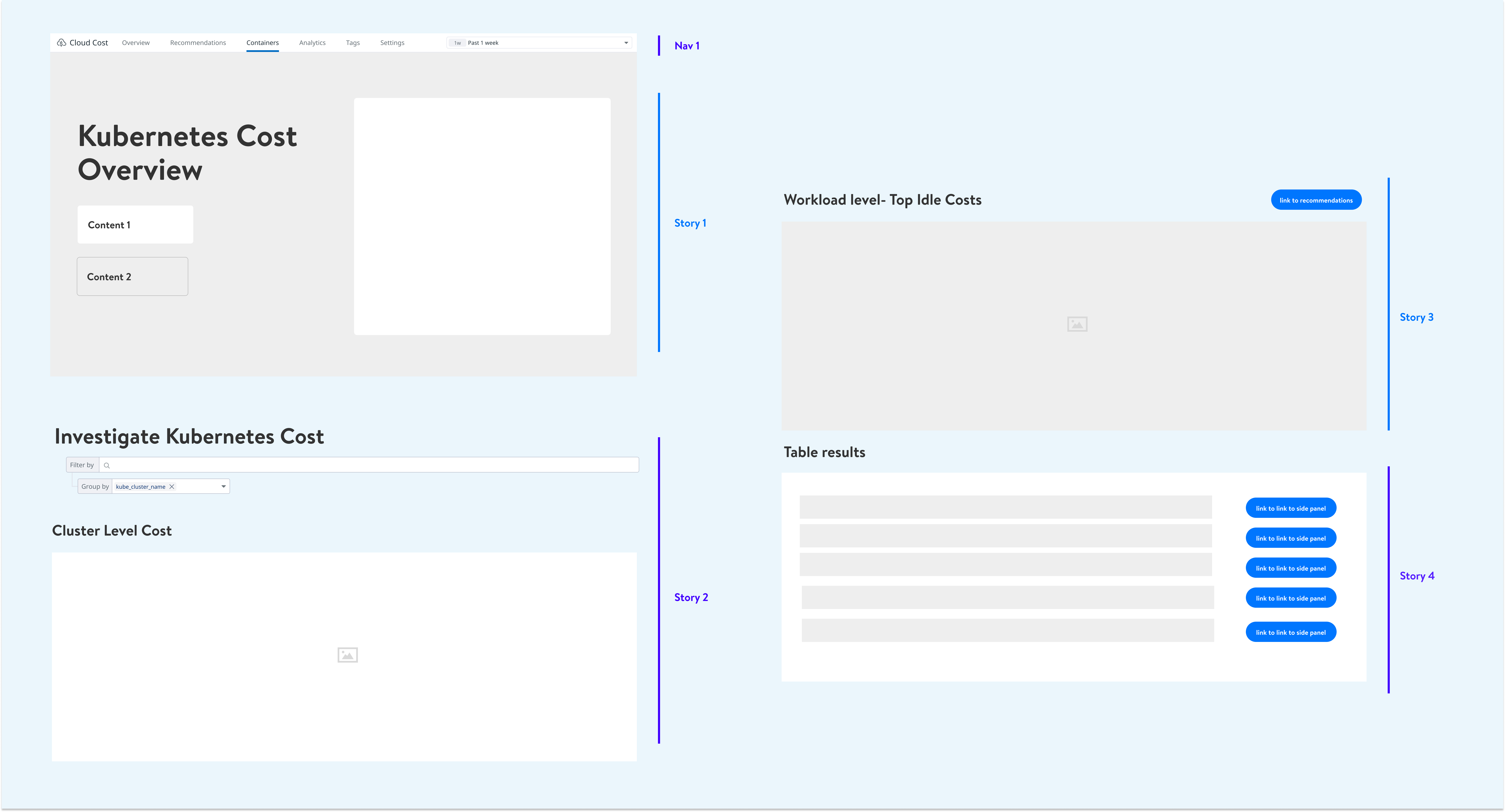Remove the kube_cluster_name tag with X
The image size is (1505, 812).
[x=172, y=487]
